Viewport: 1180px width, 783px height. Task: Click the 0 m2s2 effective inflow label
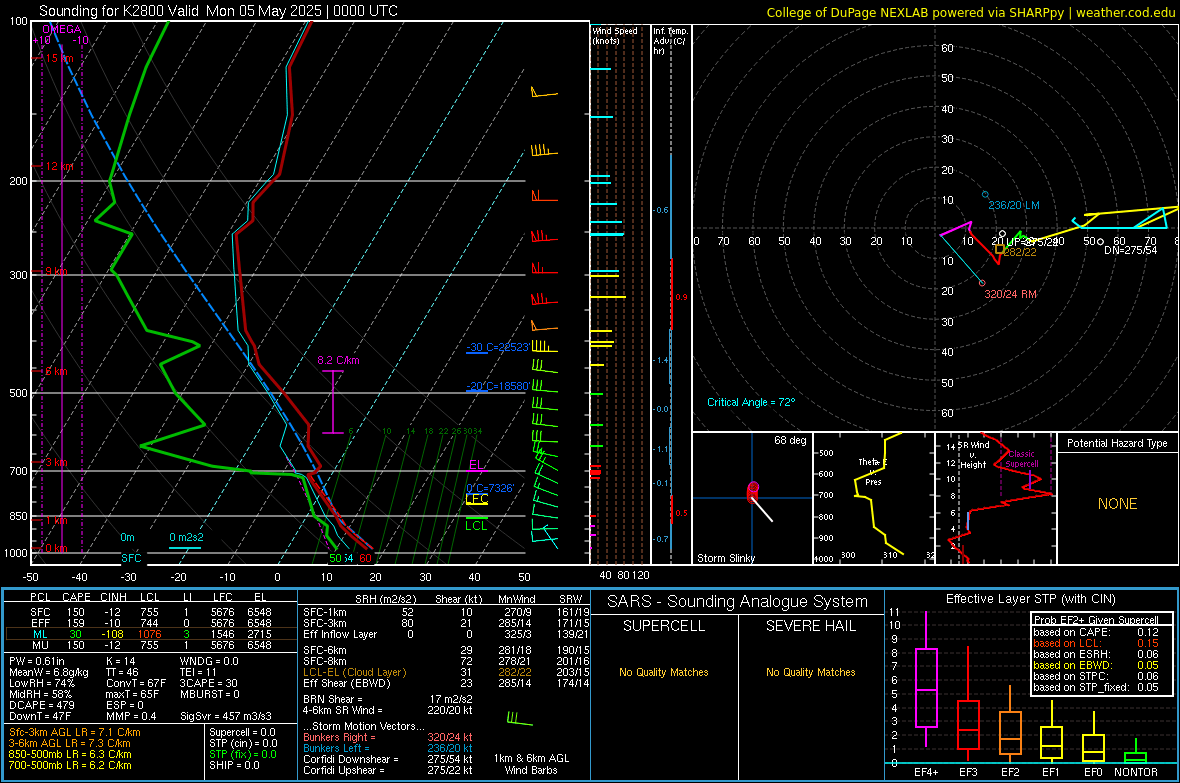186,538
